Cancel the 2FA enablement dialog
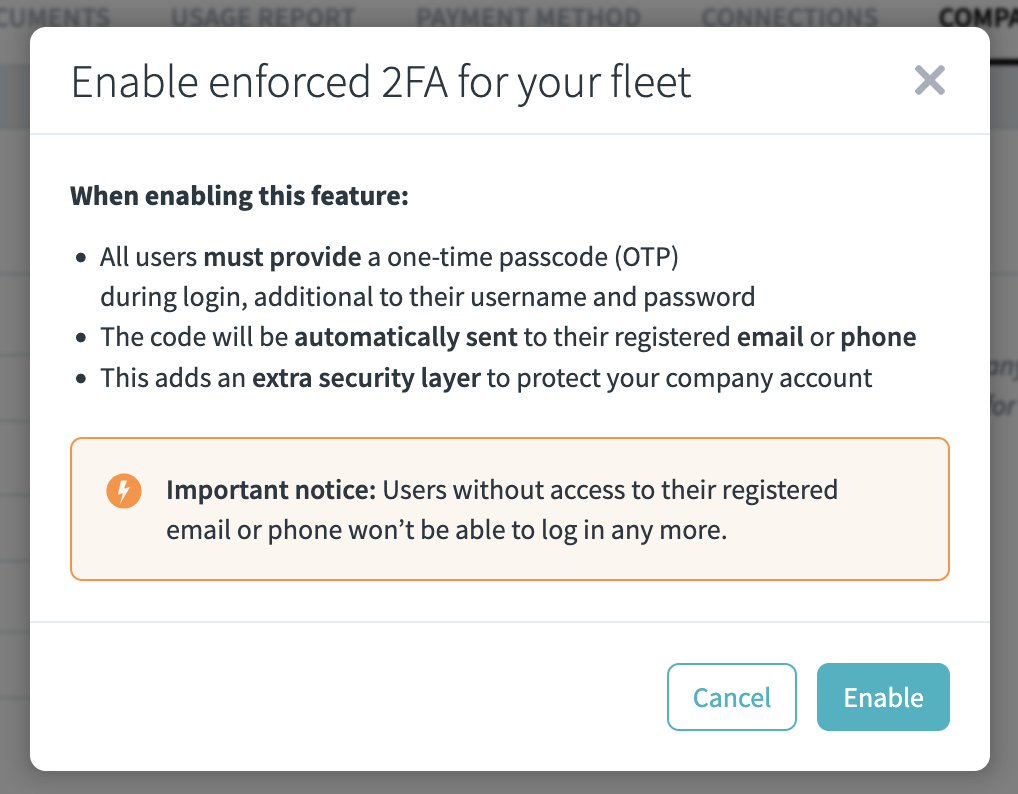Viewport: 1018px width, 794px height. tap(731, 697)
